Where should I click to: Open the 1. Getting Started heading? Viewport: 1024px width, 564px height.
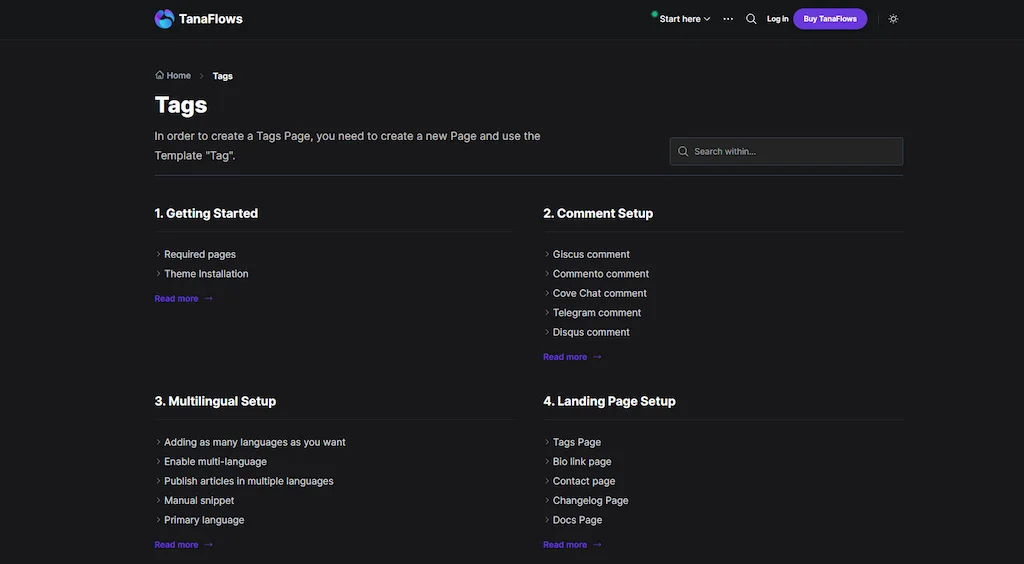click(x=206, y=213)
